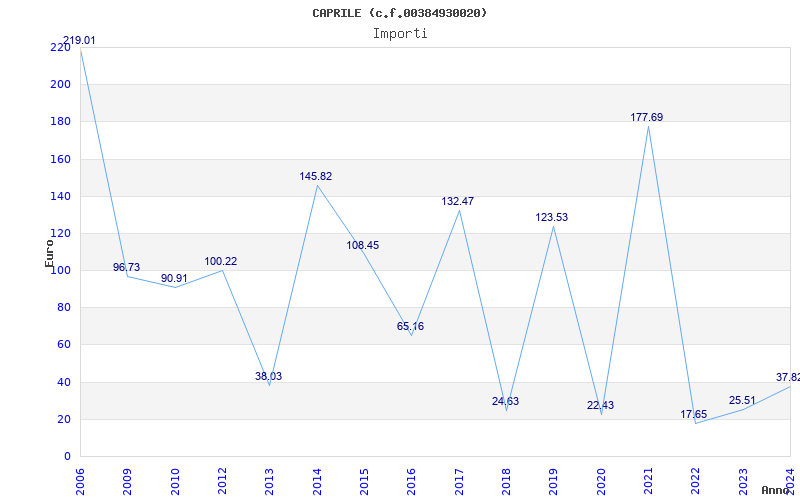Screen dimensions: 800x500
Task: Click the Importi subtitle
Action: [x=400, y=34]
